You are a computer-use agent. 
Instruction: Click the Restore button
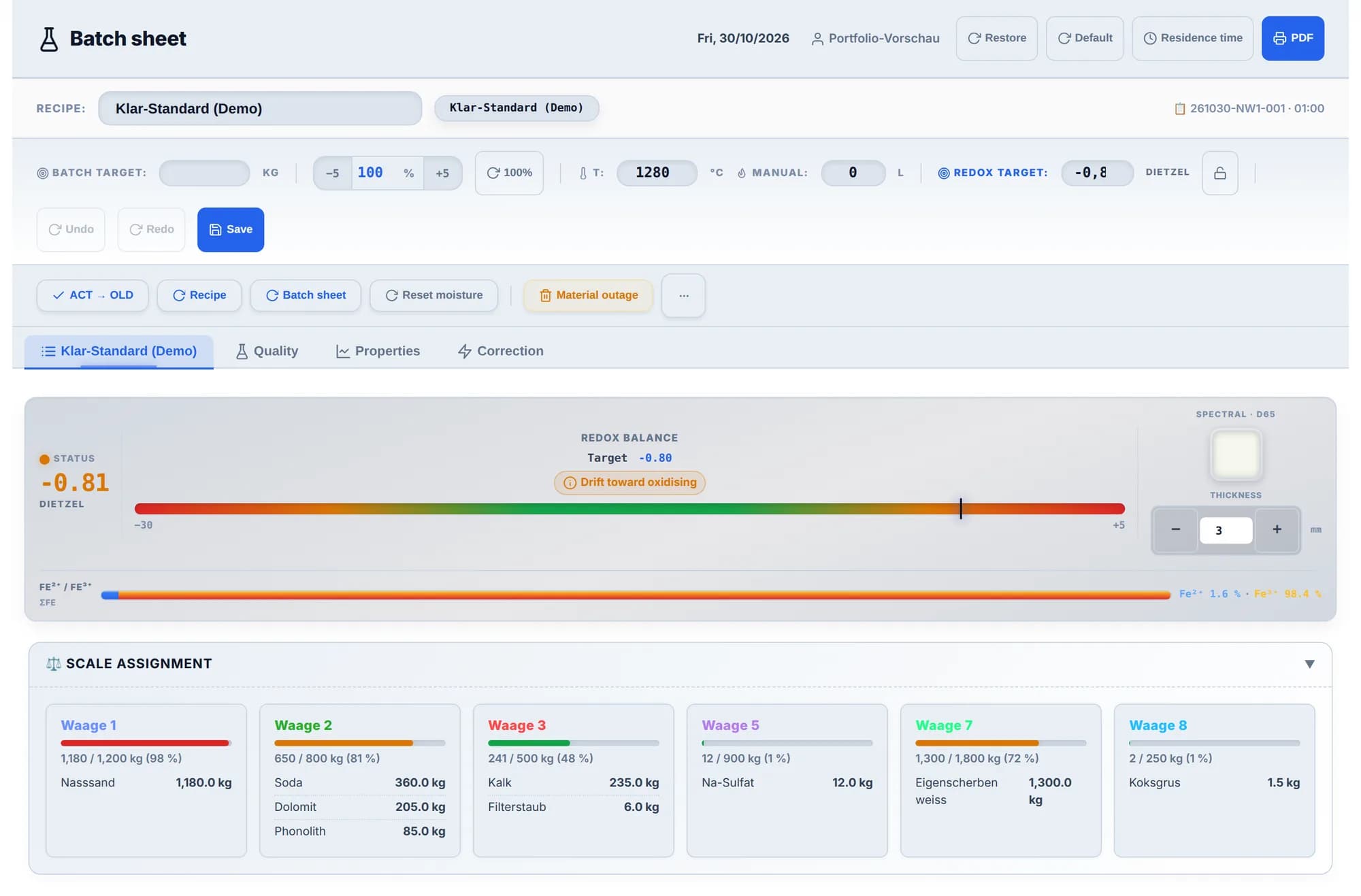(x=996, y=38)
